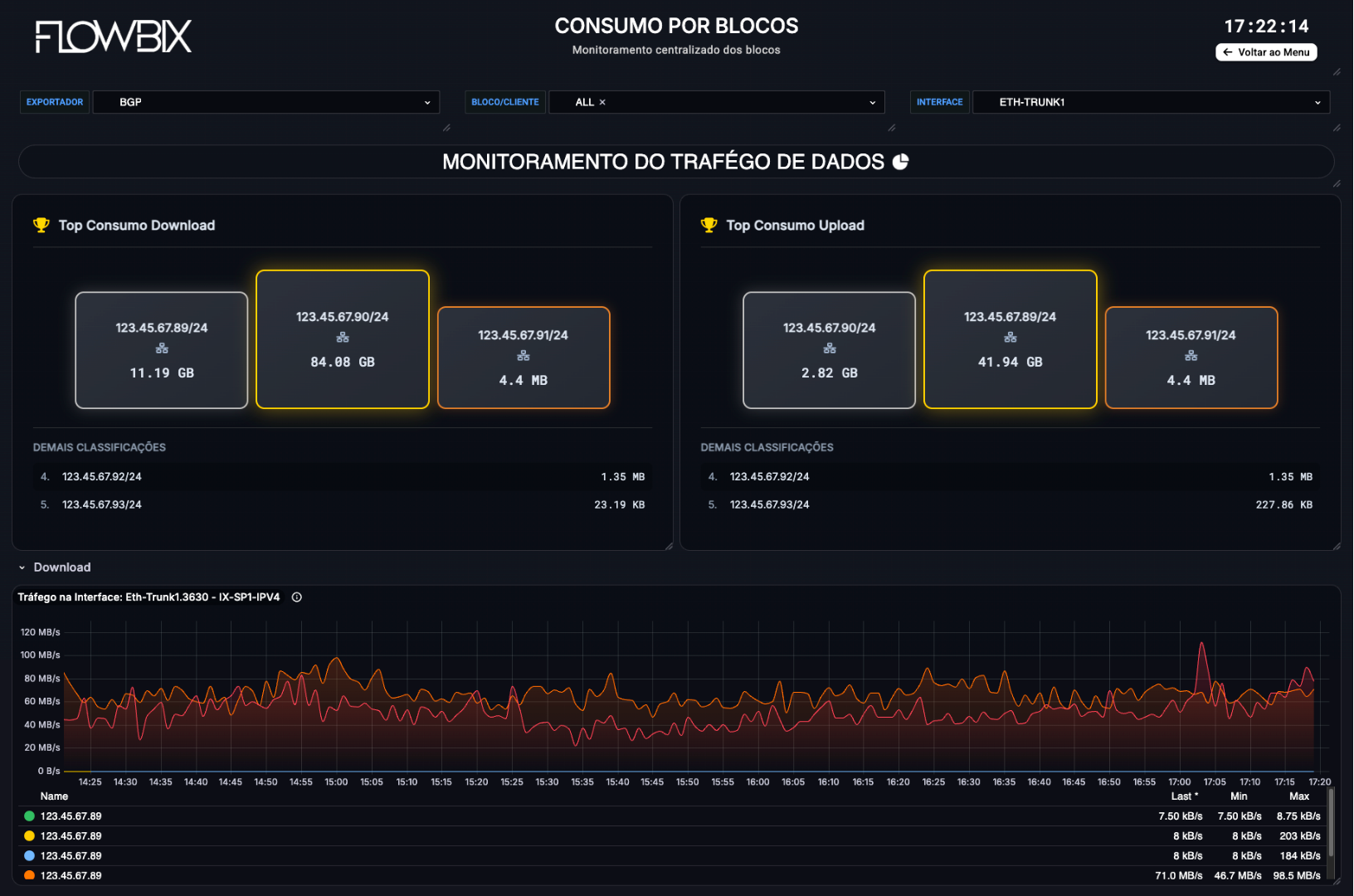
Task: Click the trophy icon beside Top Consumo Upload
Action: pyautogui.click(x=709, y=224)
